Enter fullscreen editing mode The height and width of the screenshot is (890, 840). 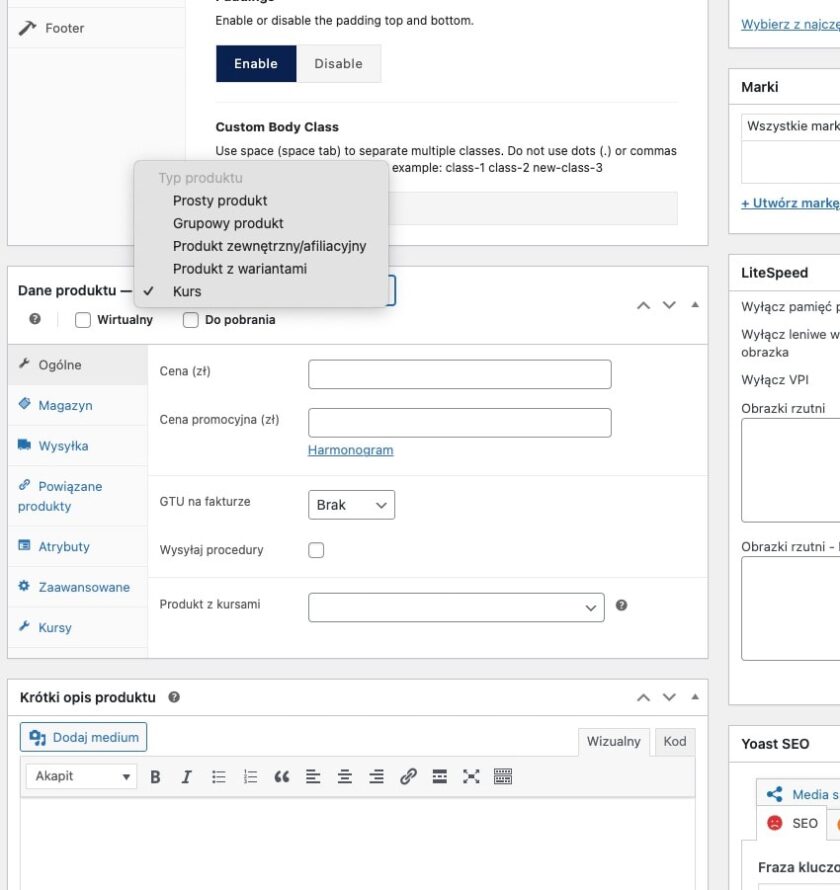click(471, 776)
